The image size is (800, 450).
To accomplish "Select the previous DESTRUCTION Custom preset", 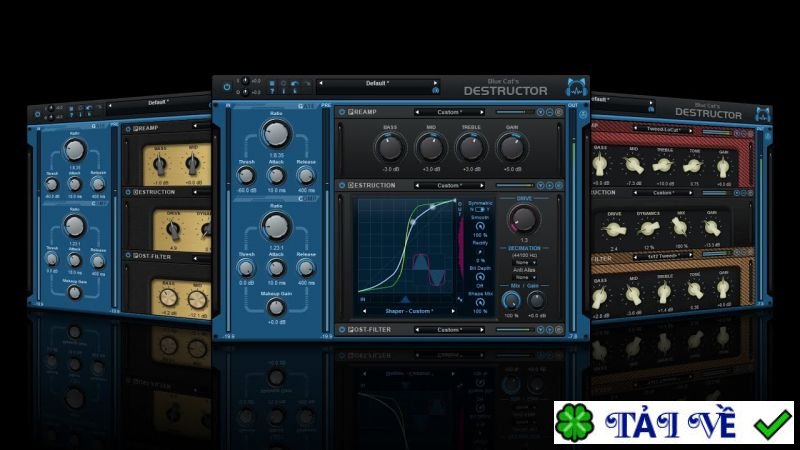I will (x=417, y=186).
